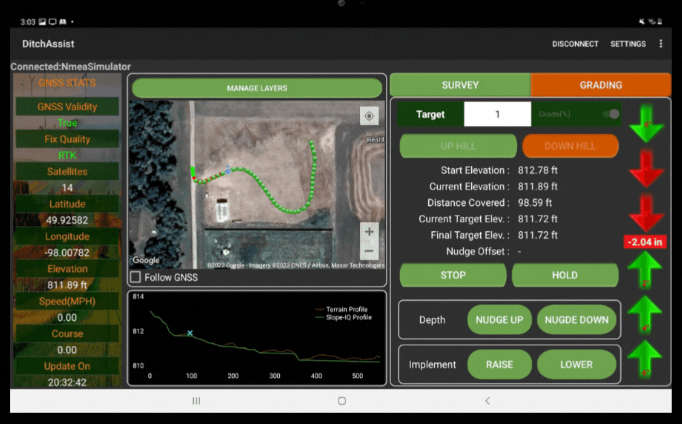Screen dimensions: 682x424
Task: Click the NUGDE DOWN depth button
Action: point(577,320)
